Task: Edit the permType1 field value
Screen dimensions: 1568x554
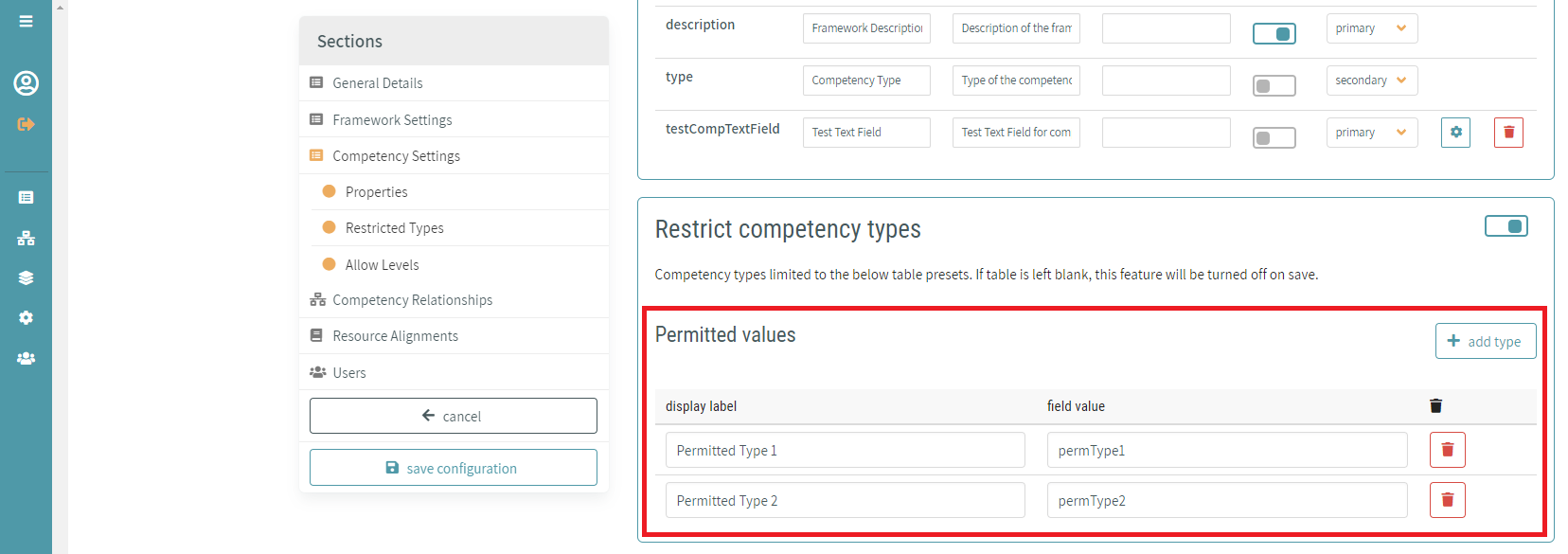Action: point(1227,450)
